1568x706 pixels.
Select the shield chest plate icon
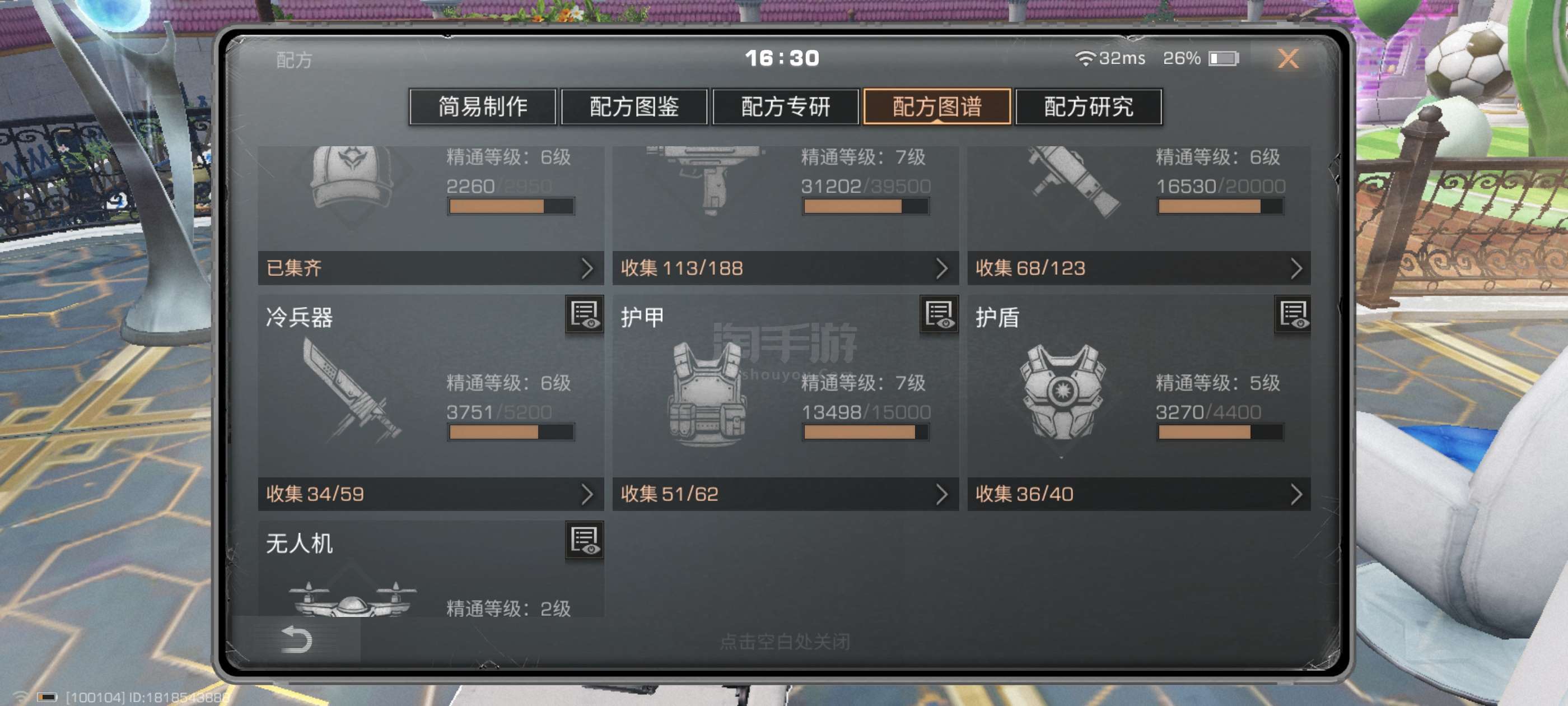coord(1062,393)
